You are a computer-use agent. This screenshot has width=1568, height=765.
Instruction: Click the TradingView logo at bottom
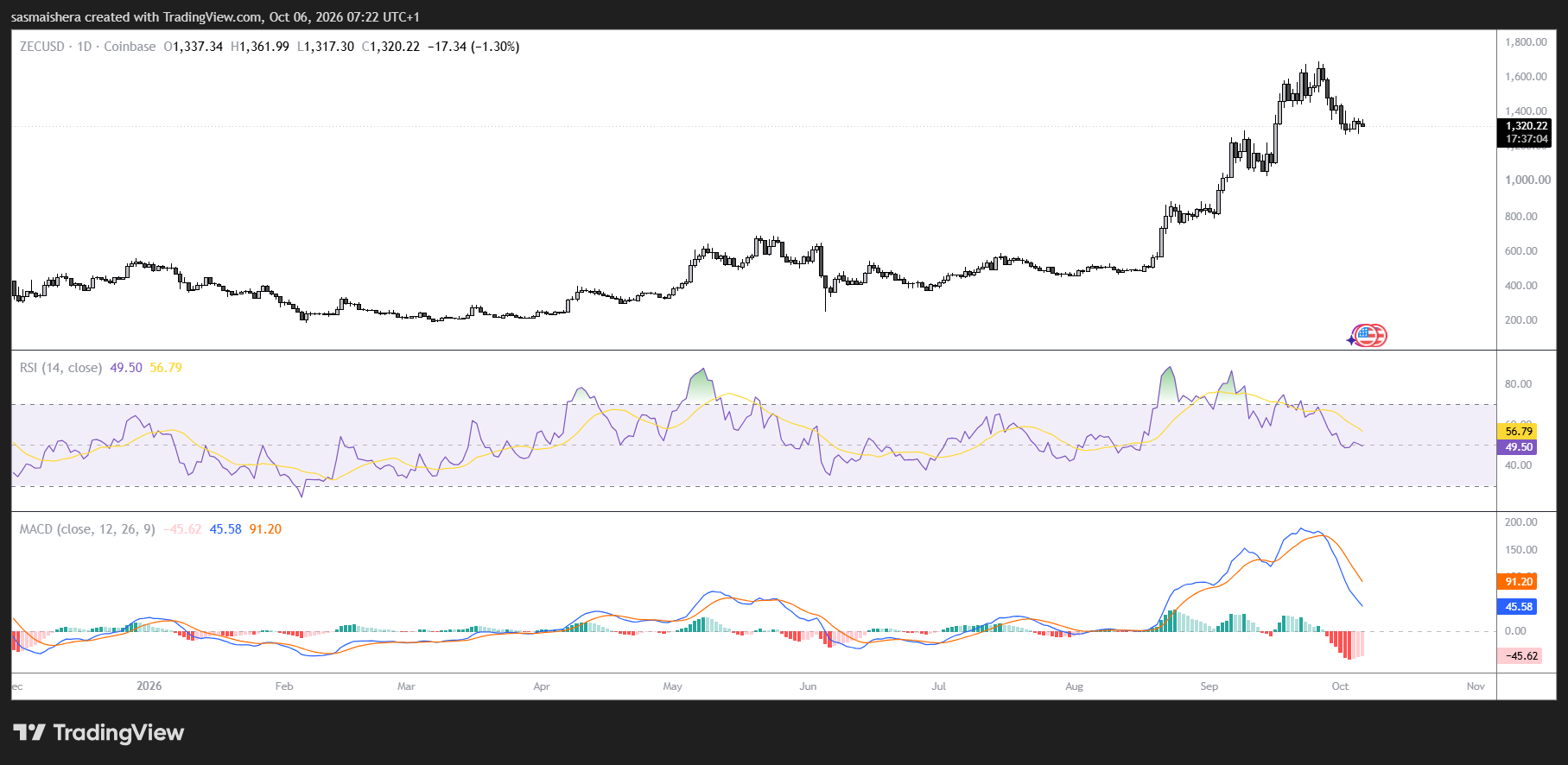pyautogui.click(x=98, y=733)
